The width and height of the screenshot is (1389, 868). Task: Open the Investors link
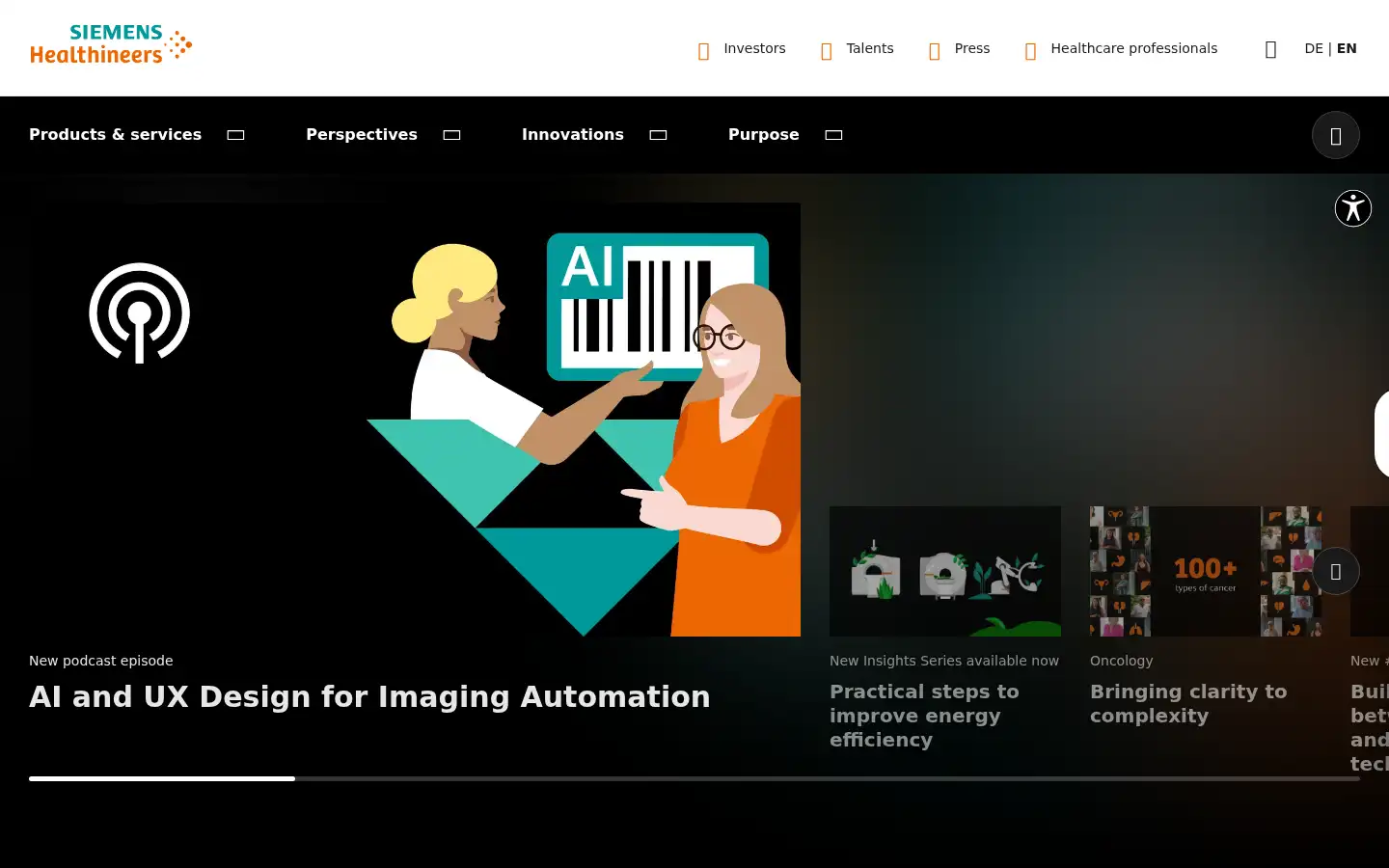tap(754, 48)
